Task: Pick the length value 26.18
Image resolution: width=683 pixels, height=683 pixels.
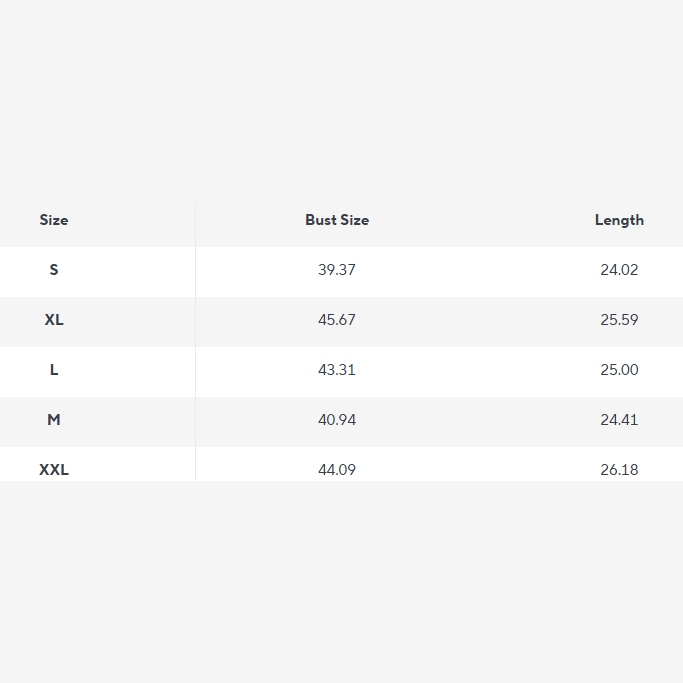Action: pyautogui.click(x=619, y=469)
